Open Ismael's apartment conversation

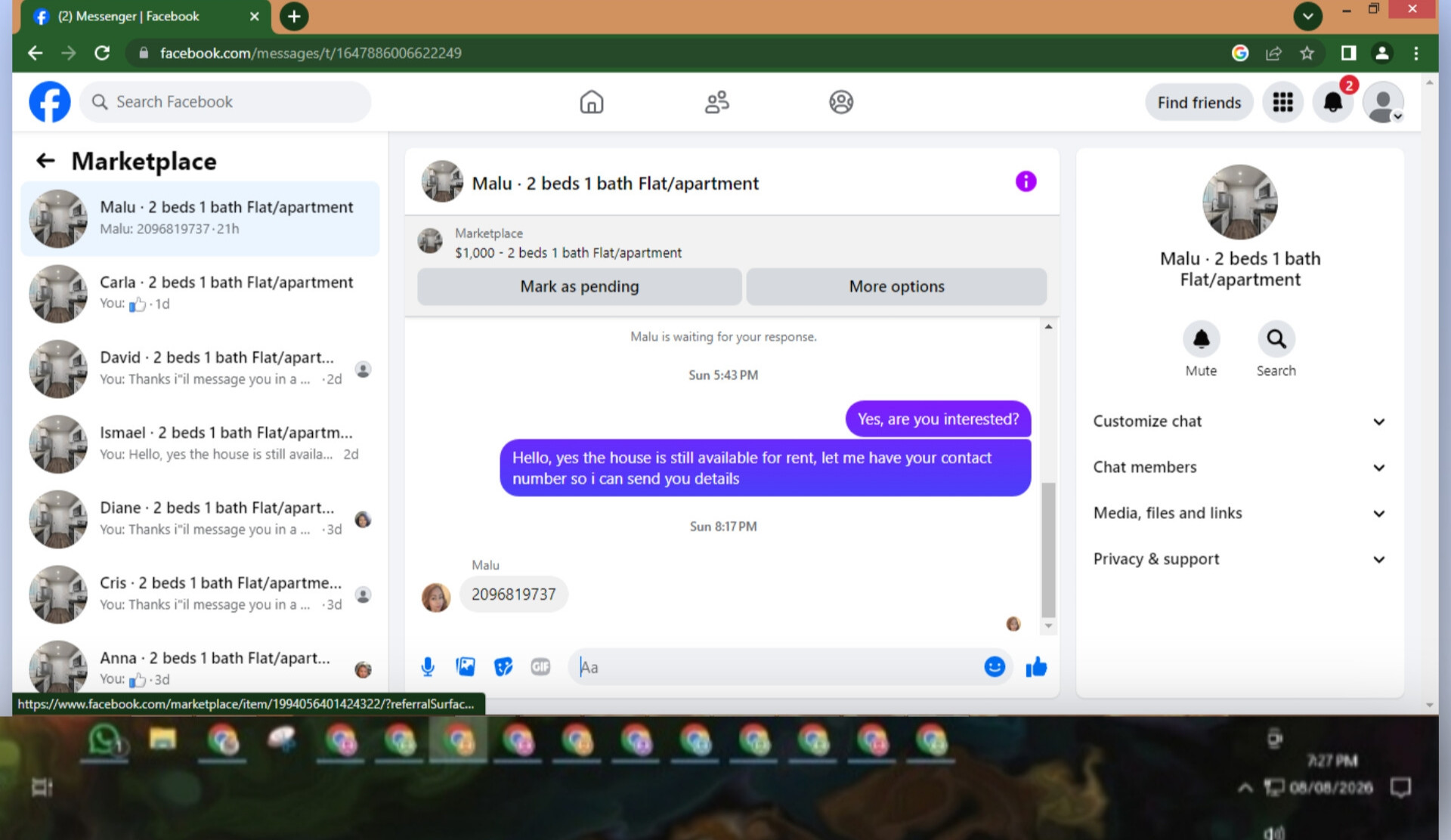point(200,443)
